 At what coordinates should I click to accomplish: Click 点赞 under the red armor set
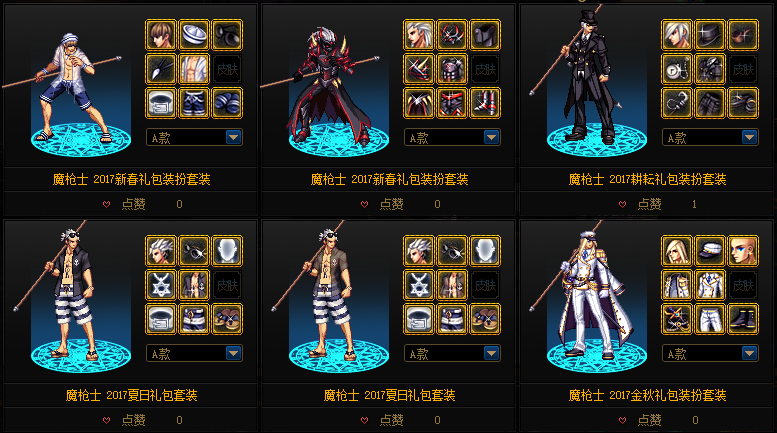point(391,204)
